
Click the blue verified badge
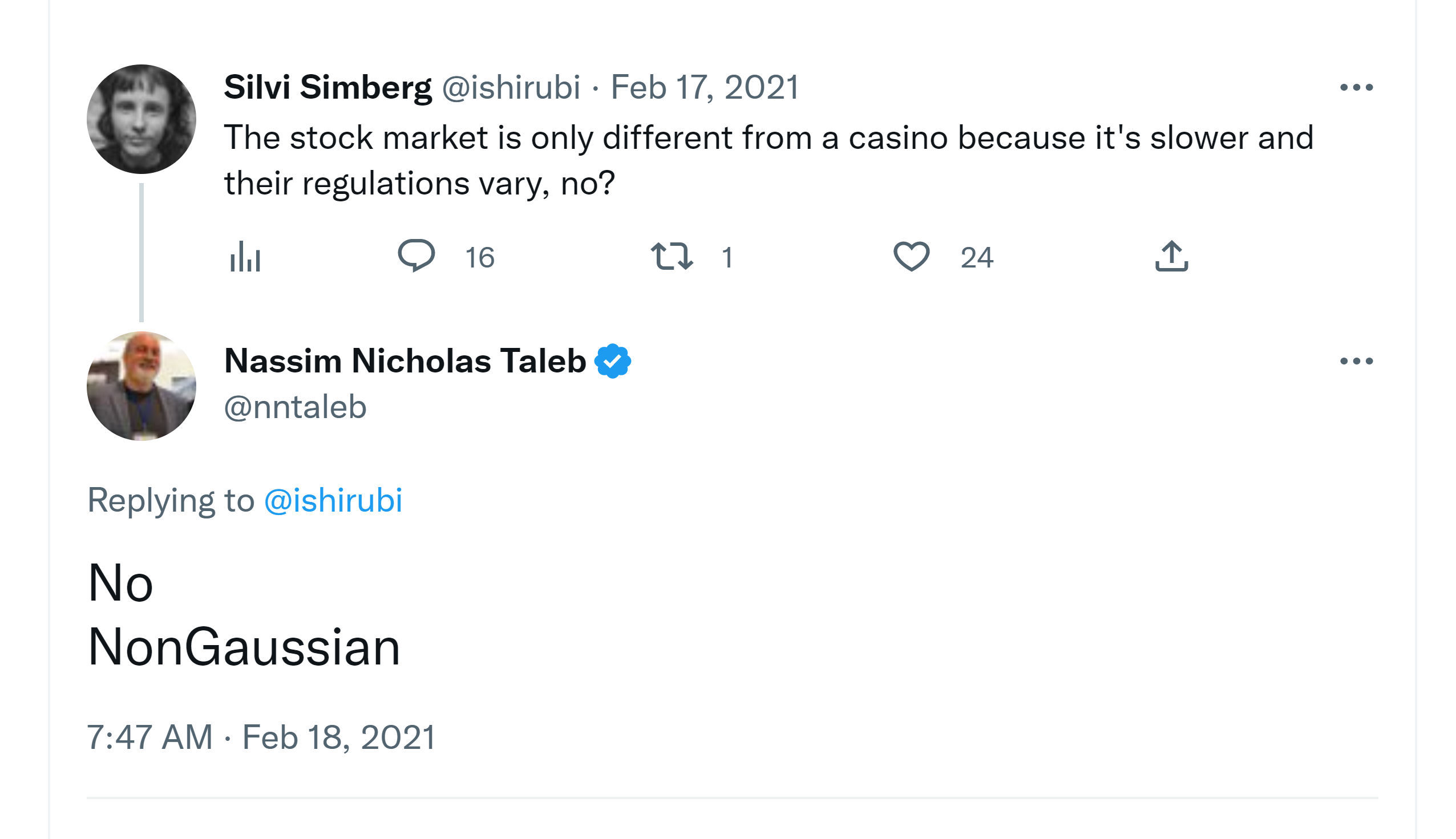pyautogui.click(x=612, y=361)
